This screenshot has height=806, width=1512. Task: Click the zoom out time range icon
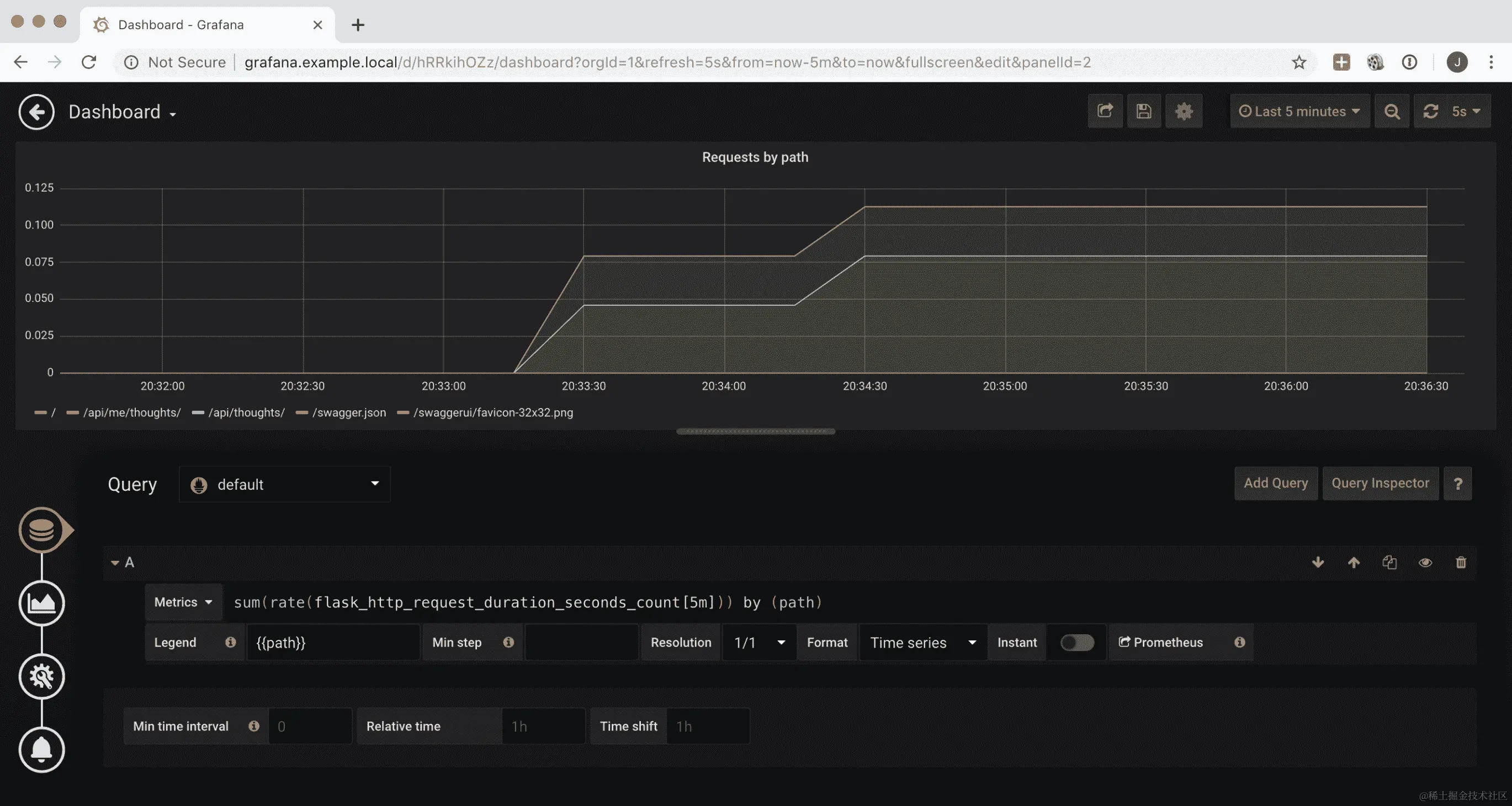(1392, 111)
